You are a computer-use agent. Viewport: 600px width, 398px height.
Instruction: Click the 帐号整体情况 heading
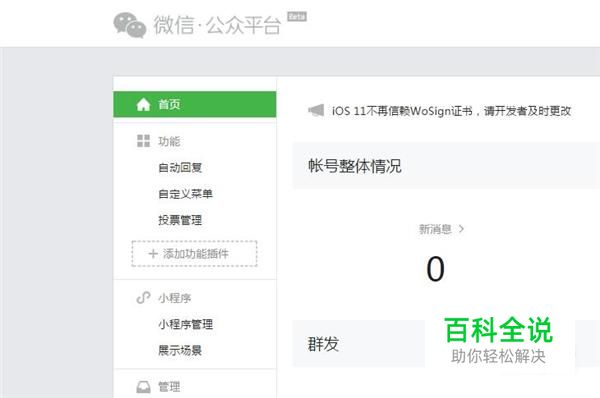(355, 166)
